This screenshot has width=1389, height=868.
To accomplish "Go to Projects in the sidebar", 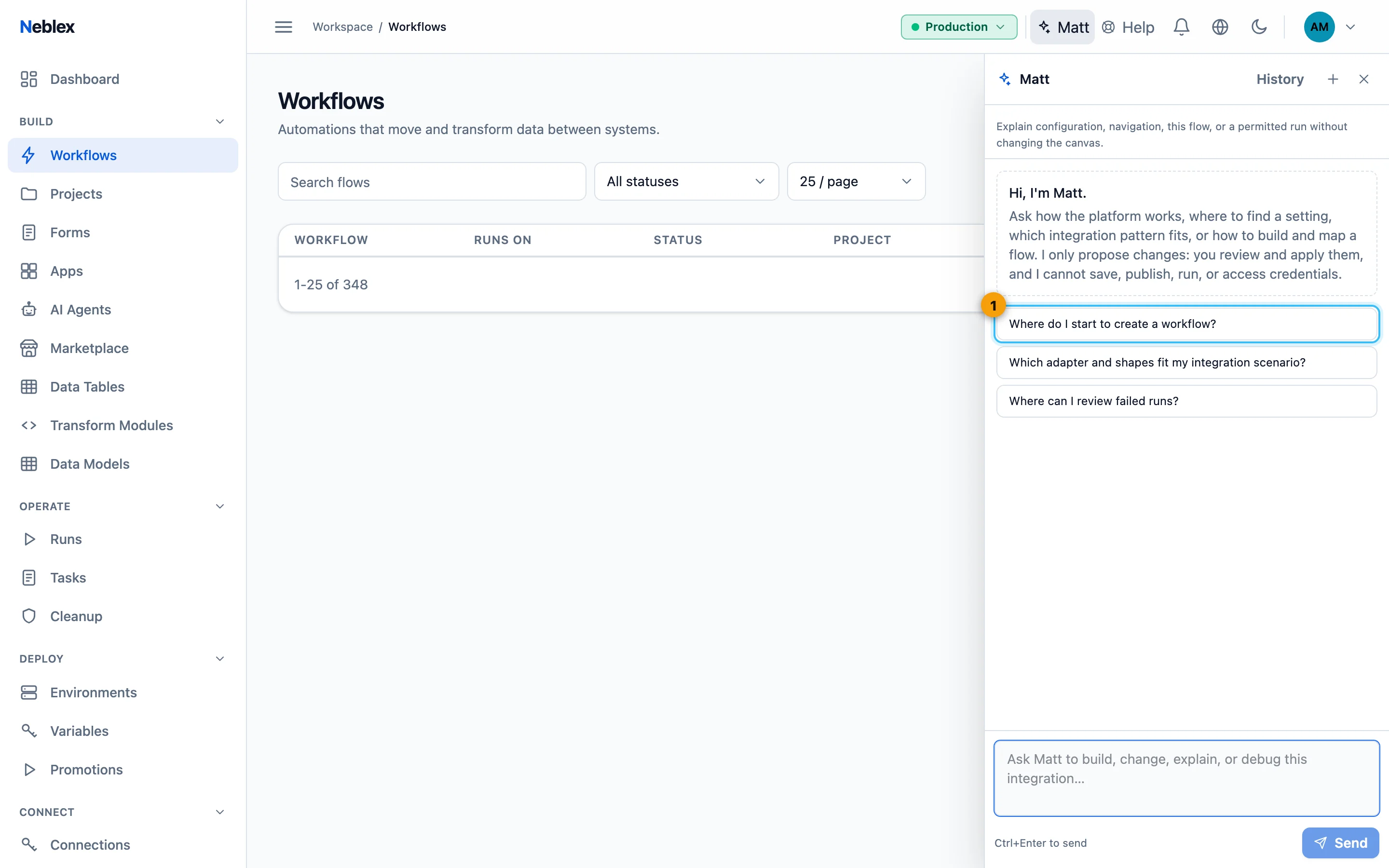I will coord(123,194).
